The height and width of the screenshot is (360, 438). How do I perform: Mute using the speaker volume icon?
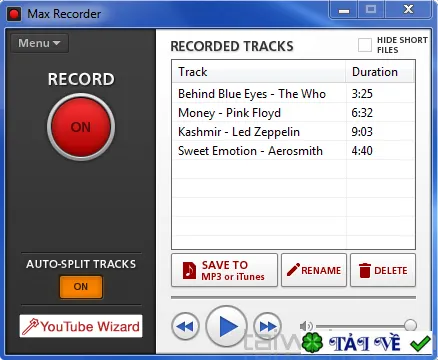306,326
